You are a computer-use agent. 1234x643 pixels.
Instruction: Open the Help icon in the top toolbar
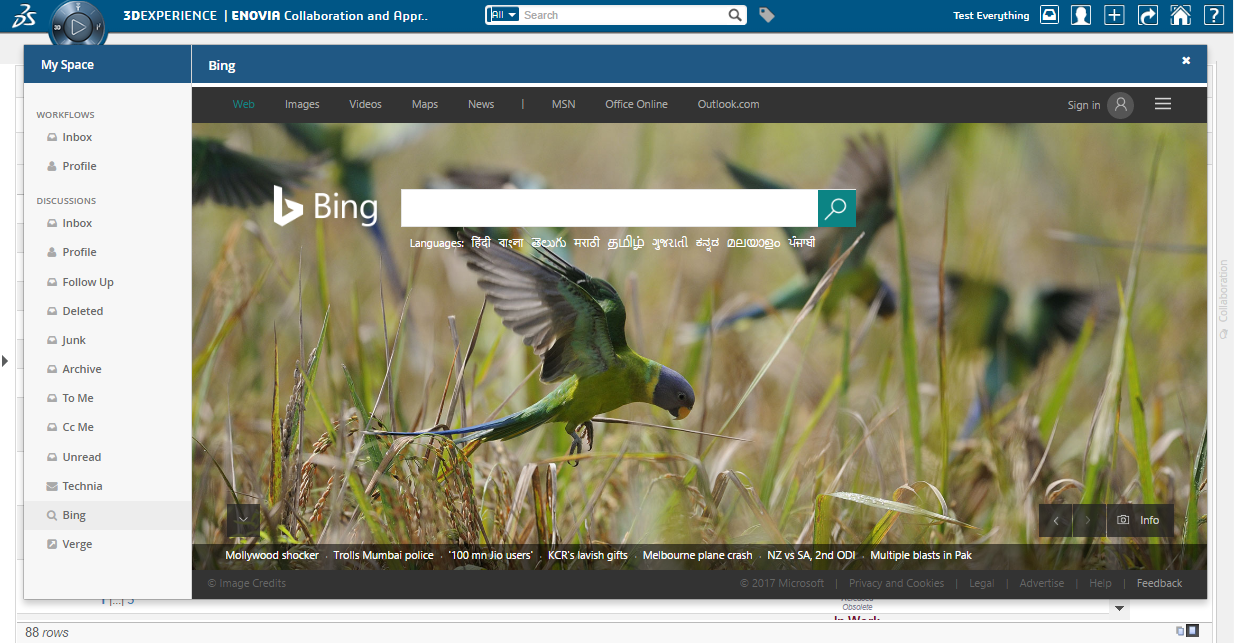click(1213, 14)
